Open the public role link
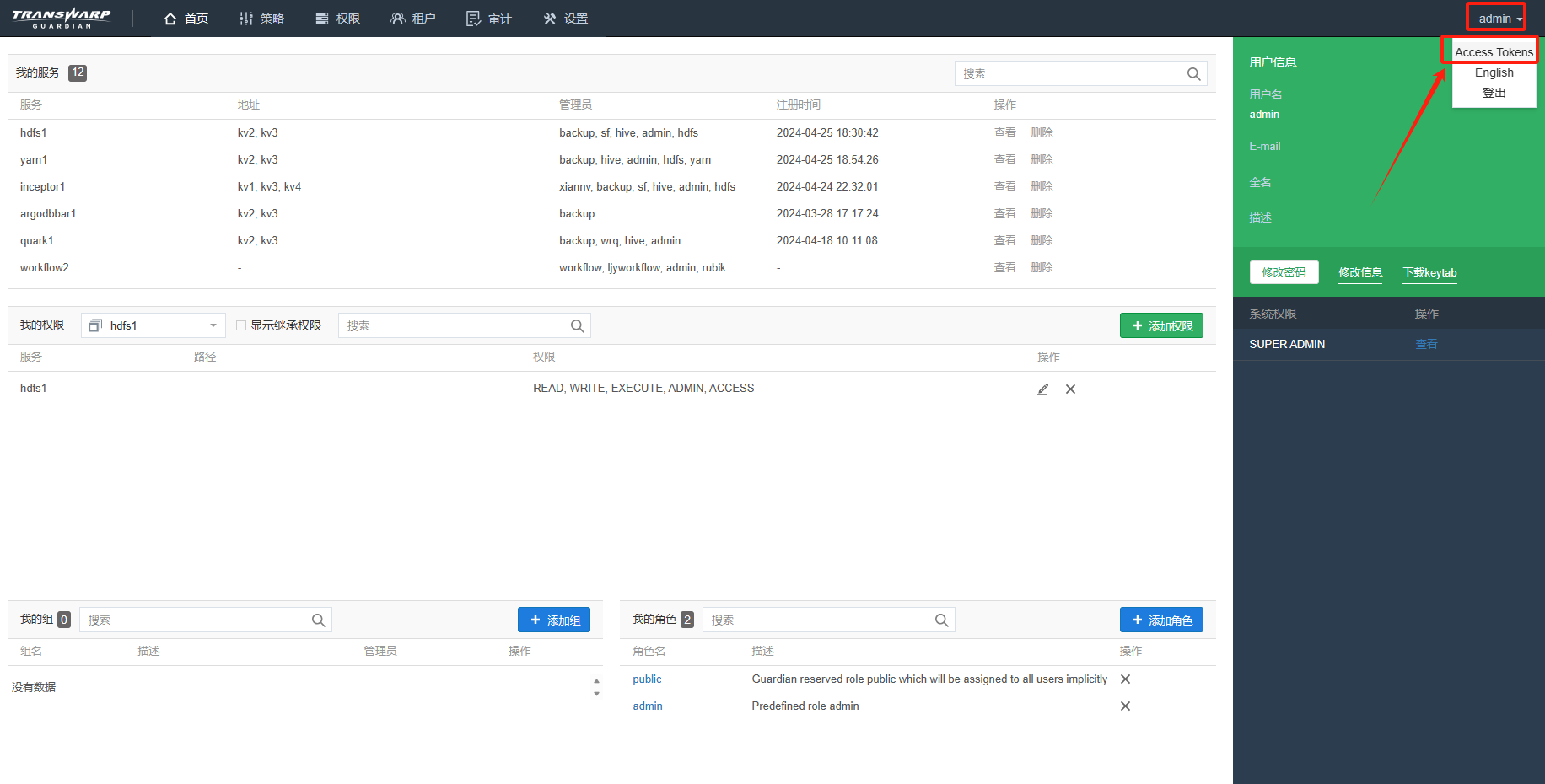 [647, 679]
